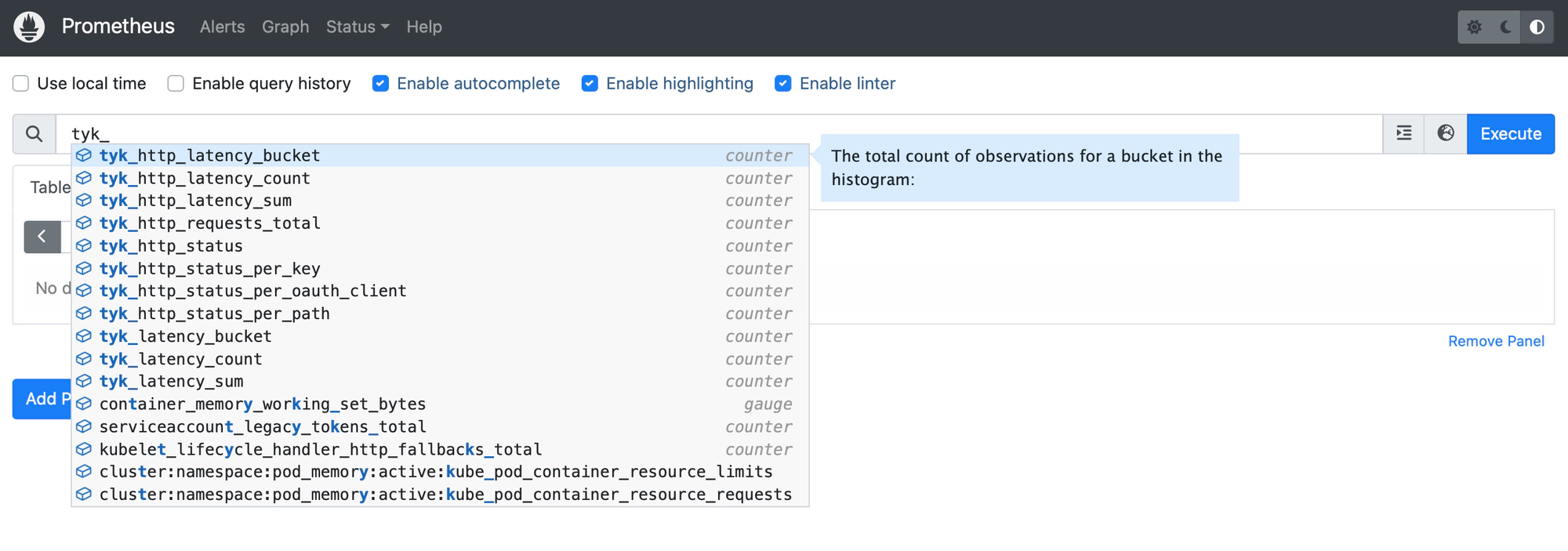Click the Prometheus flame logo
Viewport: 1568px width, 551px height.
tap(29, 27)
